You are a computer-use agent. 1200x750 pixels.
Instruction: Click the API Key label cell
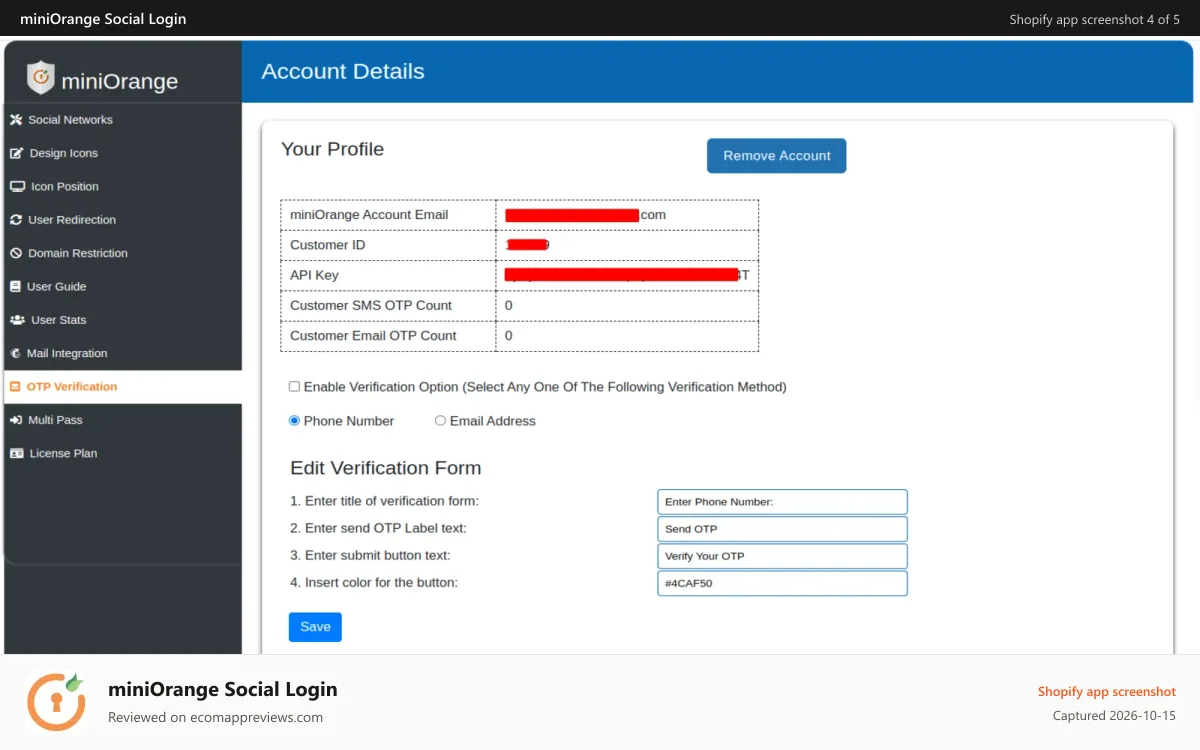(x=388, y=275)
